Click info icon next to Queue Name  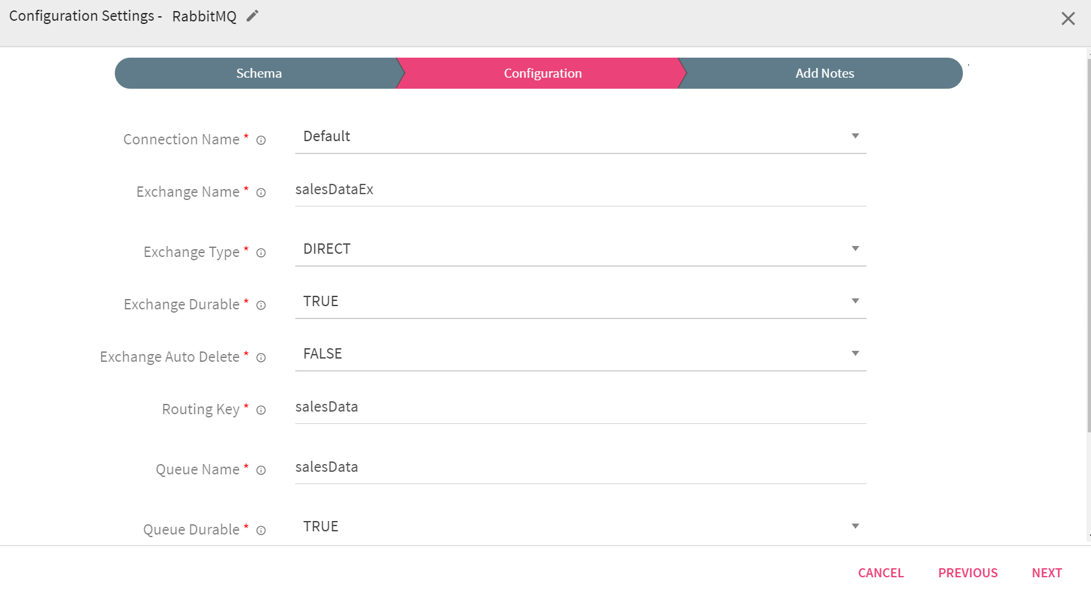pos(261,470)
